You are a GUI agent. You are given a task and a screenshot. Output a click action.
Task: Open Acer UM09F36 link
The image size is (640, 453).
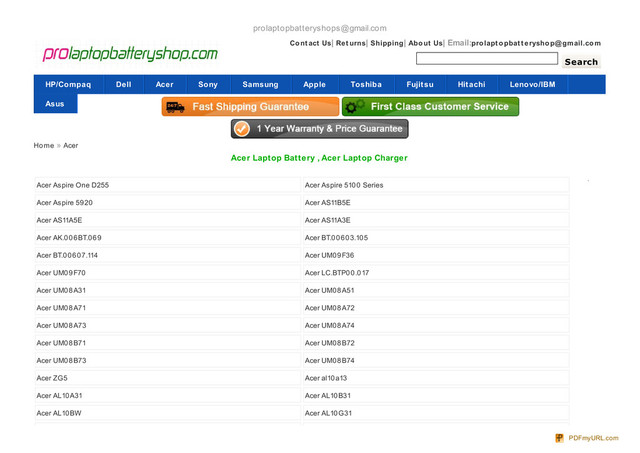(329, 255)
